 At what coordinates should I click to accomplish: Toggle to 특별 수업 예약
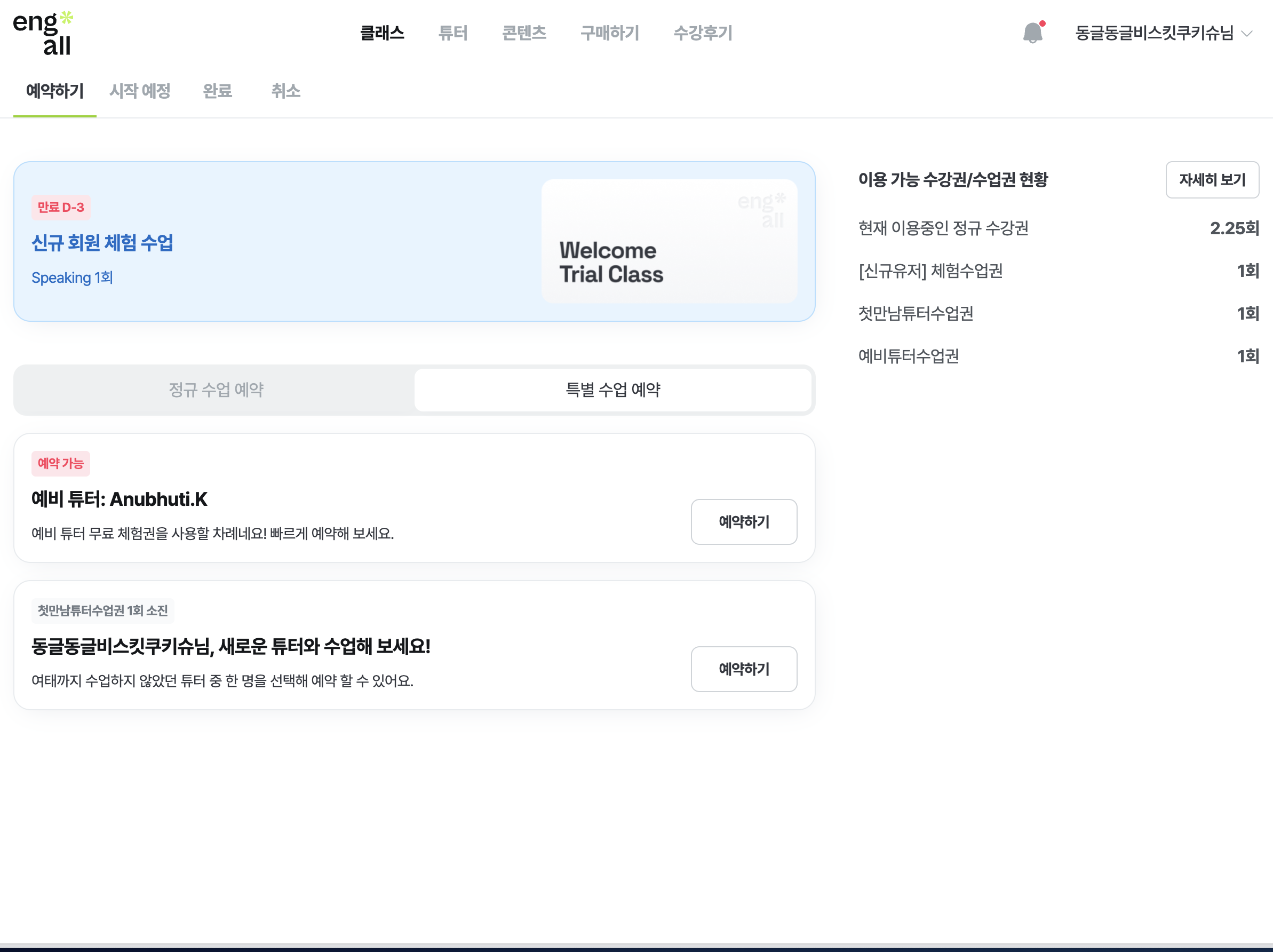[x=612, y=390]
